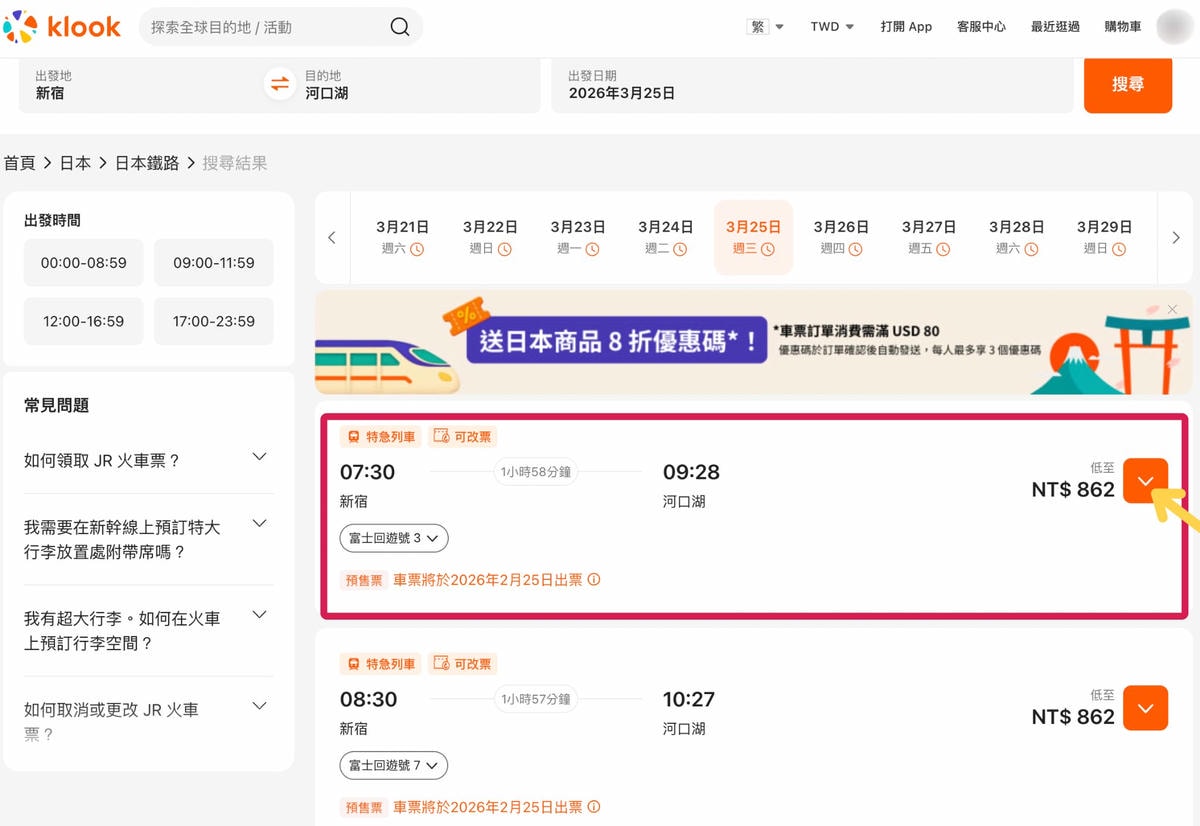1200x826 pixels.
Task: Filter departure time 09:00-11:59
Action: [x=214, y=263]
